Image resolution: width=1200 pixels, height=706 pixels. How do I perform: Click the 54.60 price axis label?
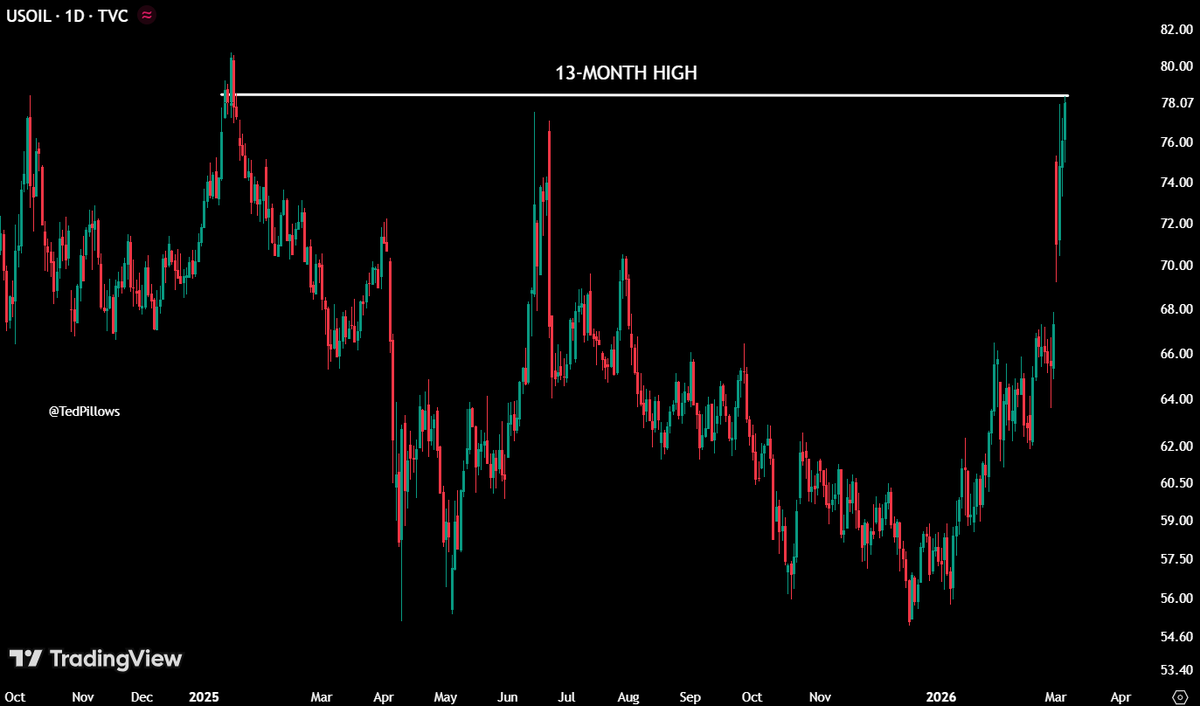click(1176, 637)
